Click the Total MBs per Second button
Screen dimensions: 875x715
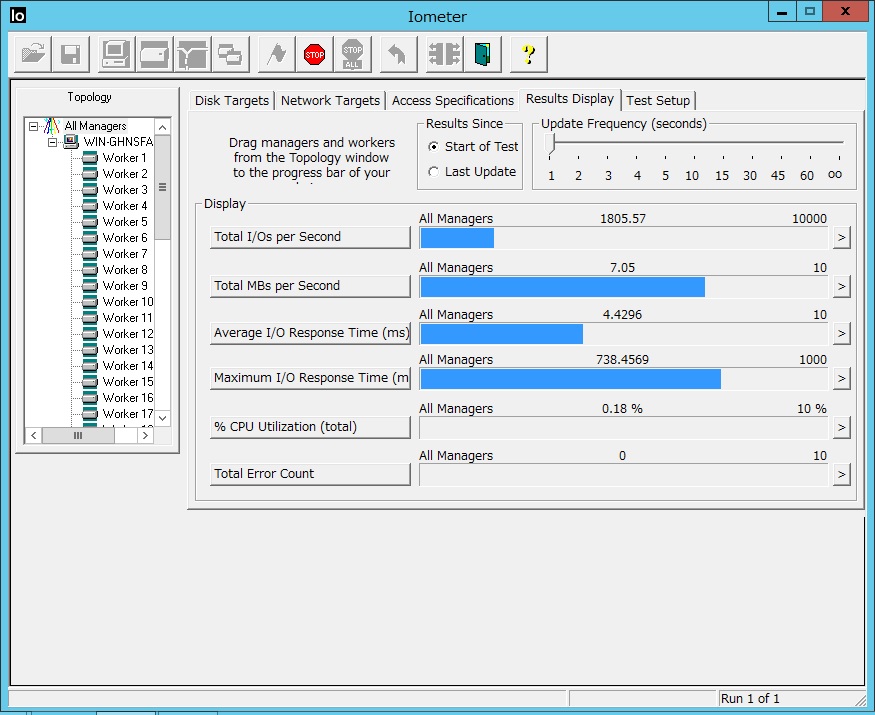point(310,286)
